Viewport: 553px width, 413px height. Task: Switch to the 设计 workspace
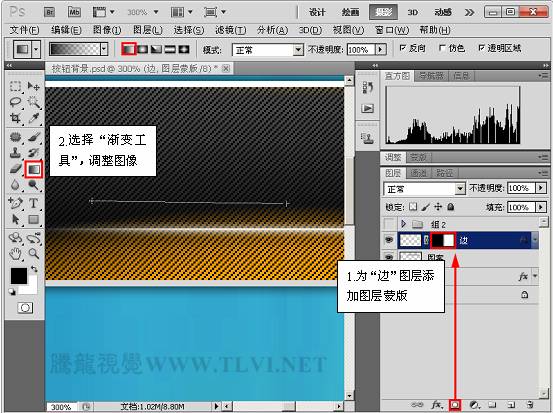tap(317, 12)
